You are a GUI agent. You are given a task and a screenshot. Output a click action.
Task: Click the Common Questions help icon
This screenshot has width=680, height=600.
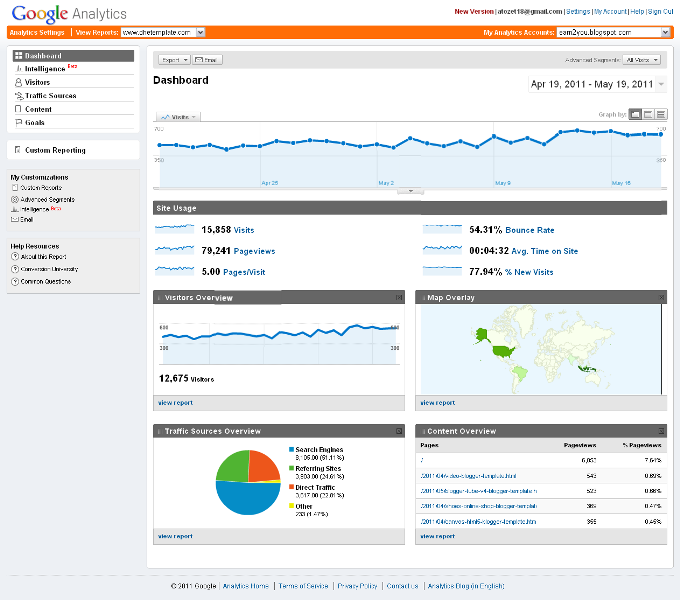coord(15,281)
